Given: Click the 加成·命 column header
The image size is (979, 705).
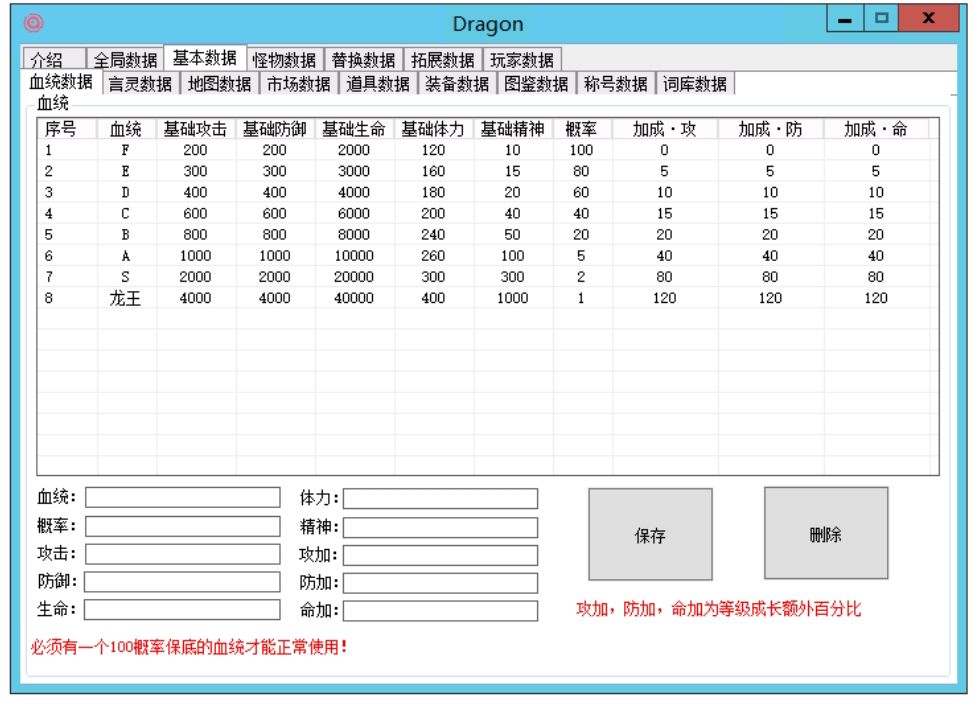Looking at the screenshot, I should (x=876, y=129).
